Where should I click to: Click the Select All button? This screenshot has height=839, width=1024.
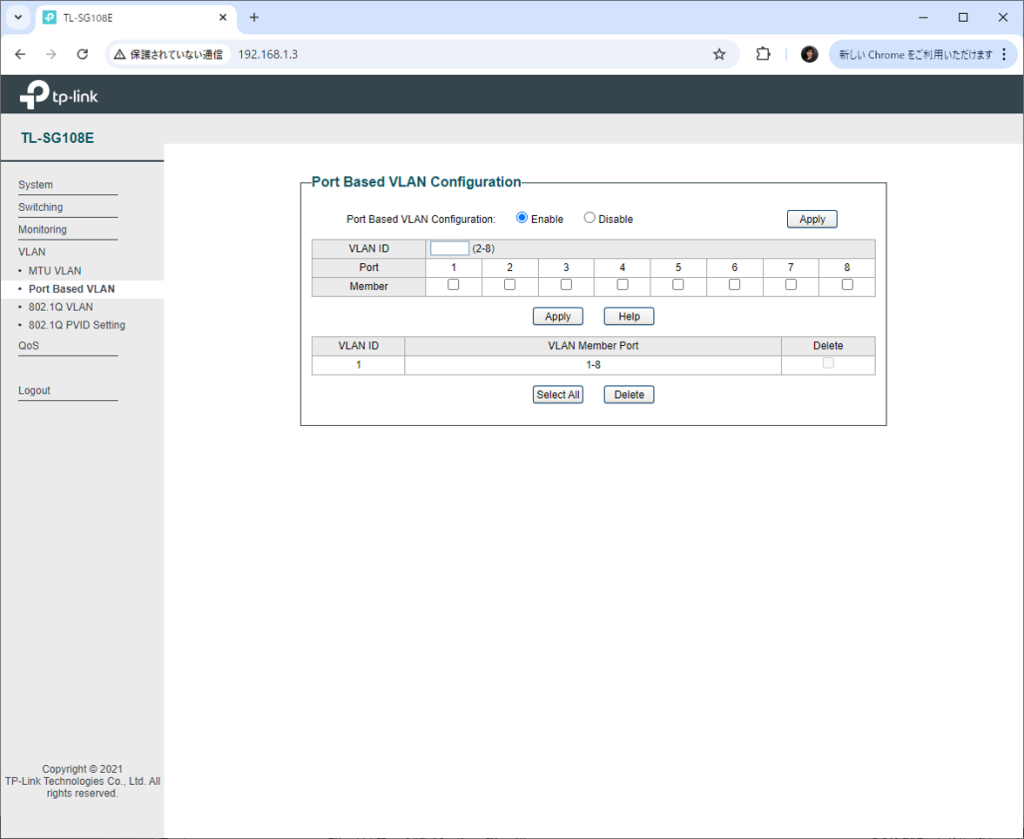[557, 395]
